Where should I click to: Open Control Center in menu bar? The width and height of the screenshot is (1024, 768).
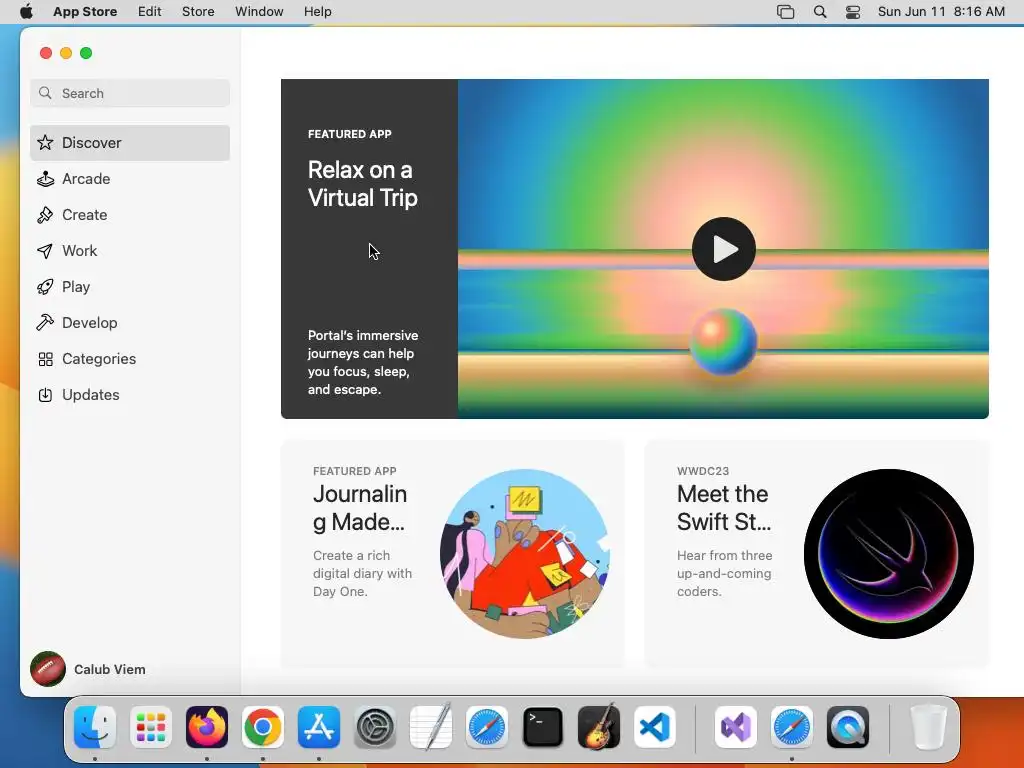coord(853,12)
